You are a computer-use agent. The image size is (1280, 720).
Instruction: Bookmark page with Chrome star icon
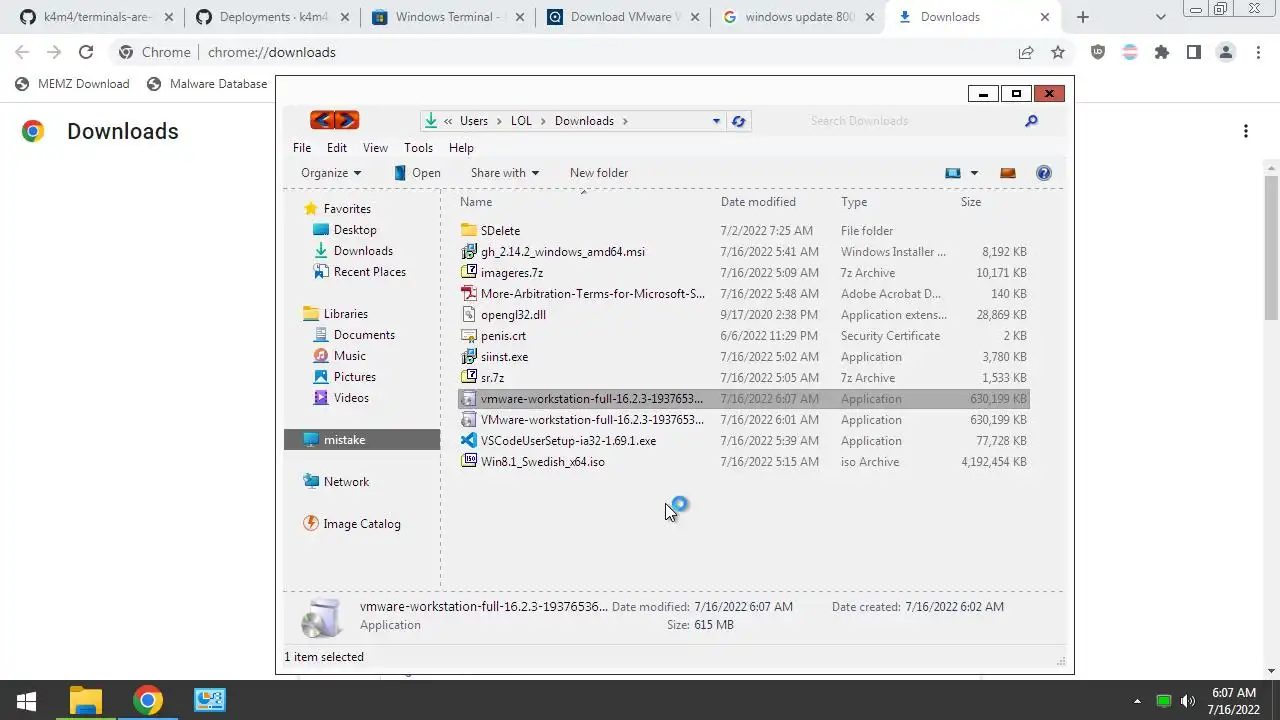click(x=1058, y=52)
